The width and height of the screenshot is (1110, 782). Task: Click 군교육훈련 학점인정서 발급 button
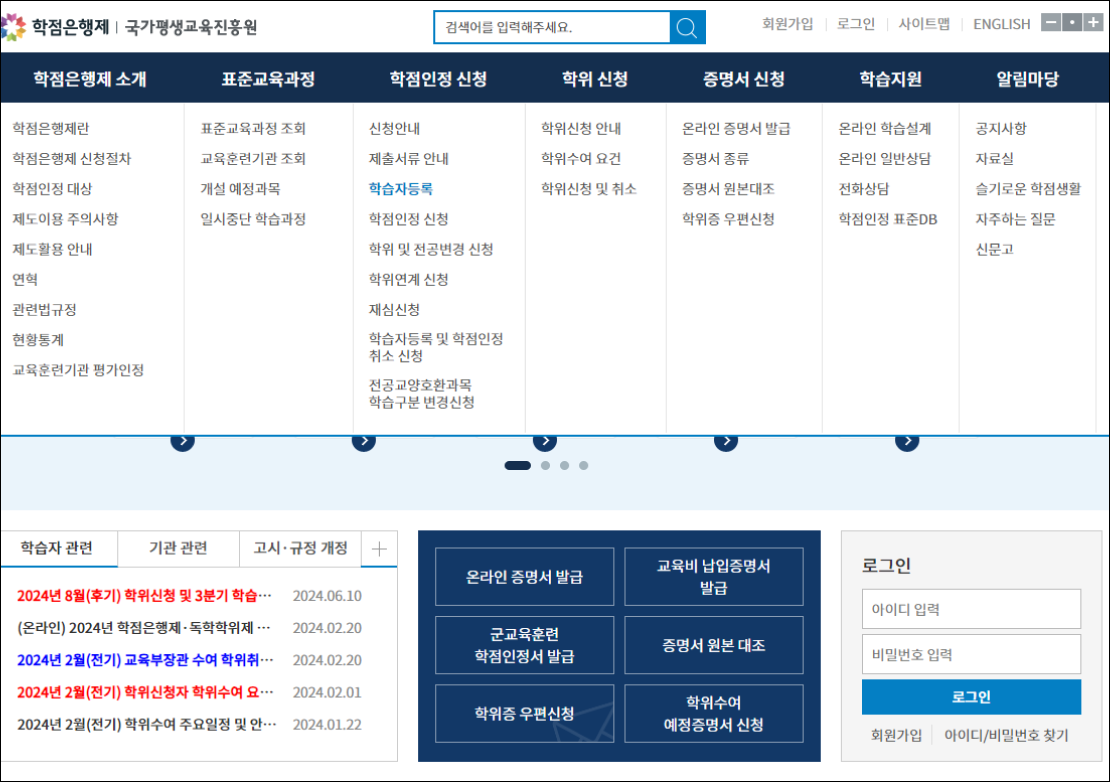525,645
